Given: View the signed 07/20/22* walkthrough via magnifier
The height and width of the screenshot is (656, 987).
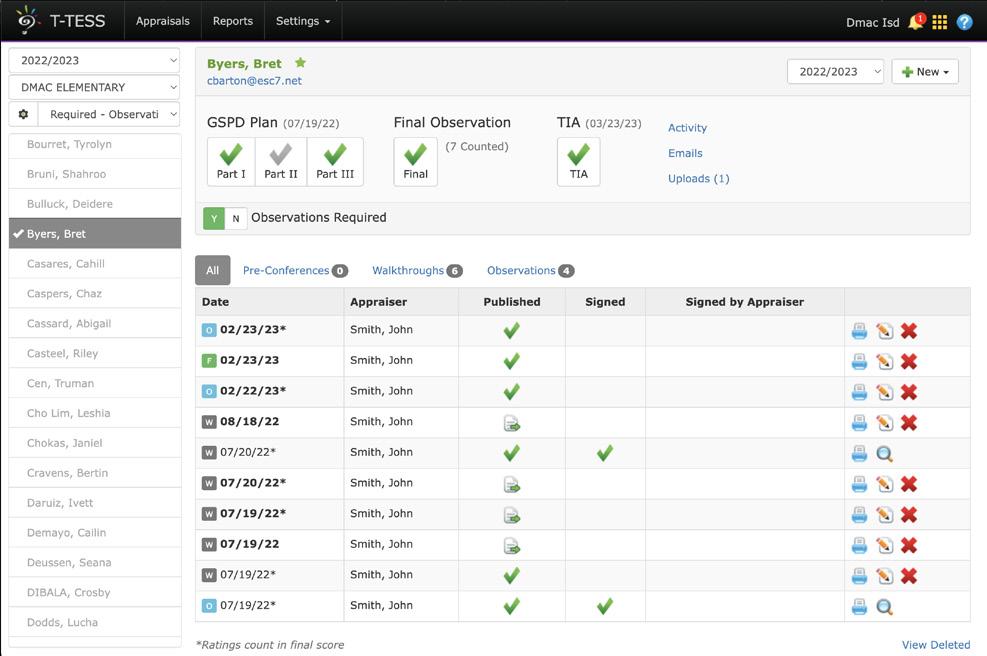Looking at the screenshot, I should tap(884, 454).
